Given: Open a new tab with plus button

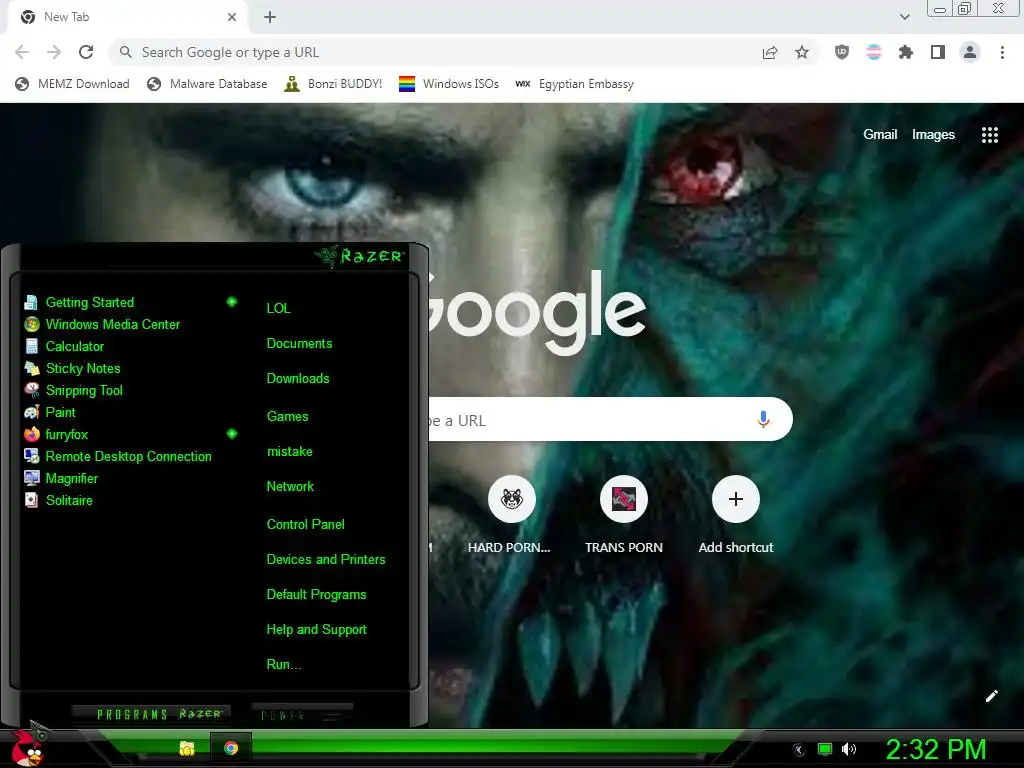Looking at the screenshot, I should pyautogui.click(x=270, y=17).
